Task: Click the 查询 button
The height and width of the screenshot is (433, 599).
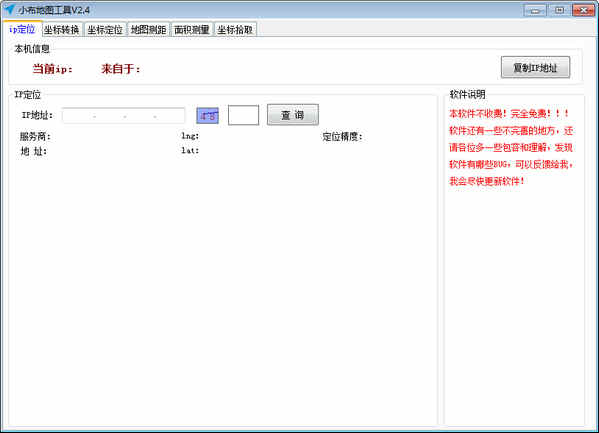Action: tap(293, 115)
